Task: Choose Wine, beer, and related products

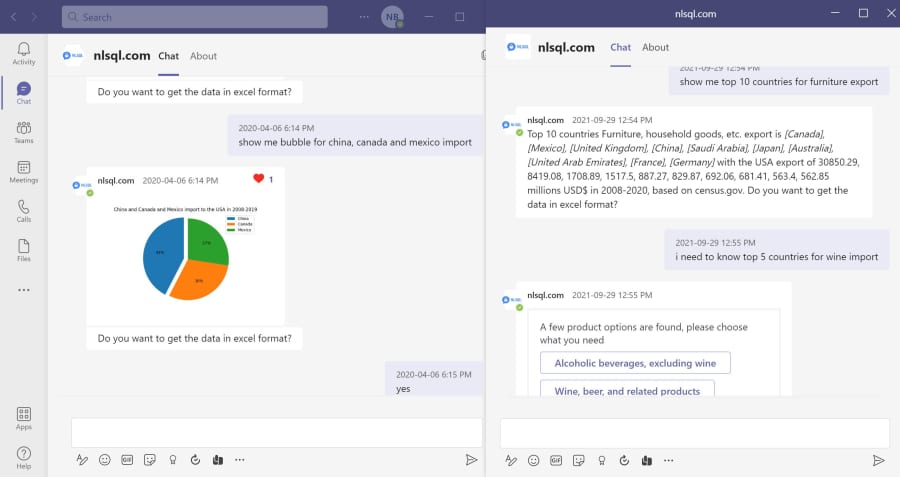Action: 627,389
